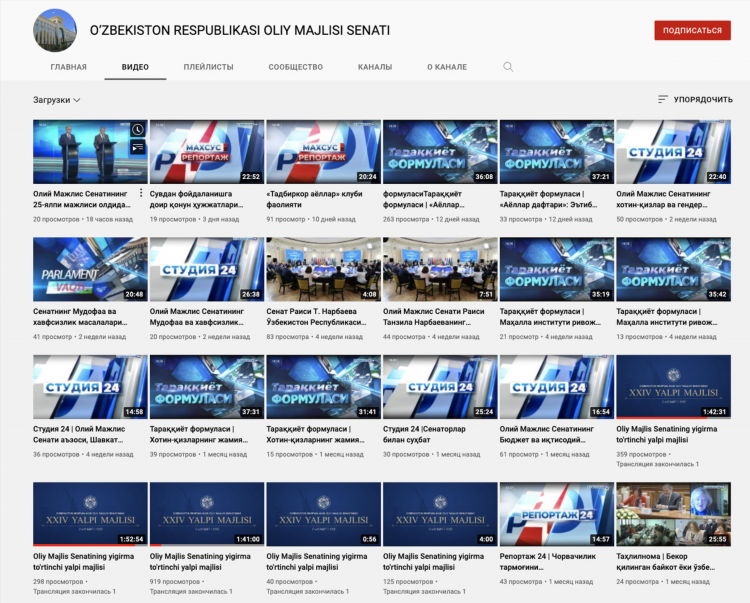Play Тараққиёт формуласи thumbnail lasting 37:31
Image resolution: width=750 pixels, height=603 pixels.
pyautogui.click(x=207, y=387)
